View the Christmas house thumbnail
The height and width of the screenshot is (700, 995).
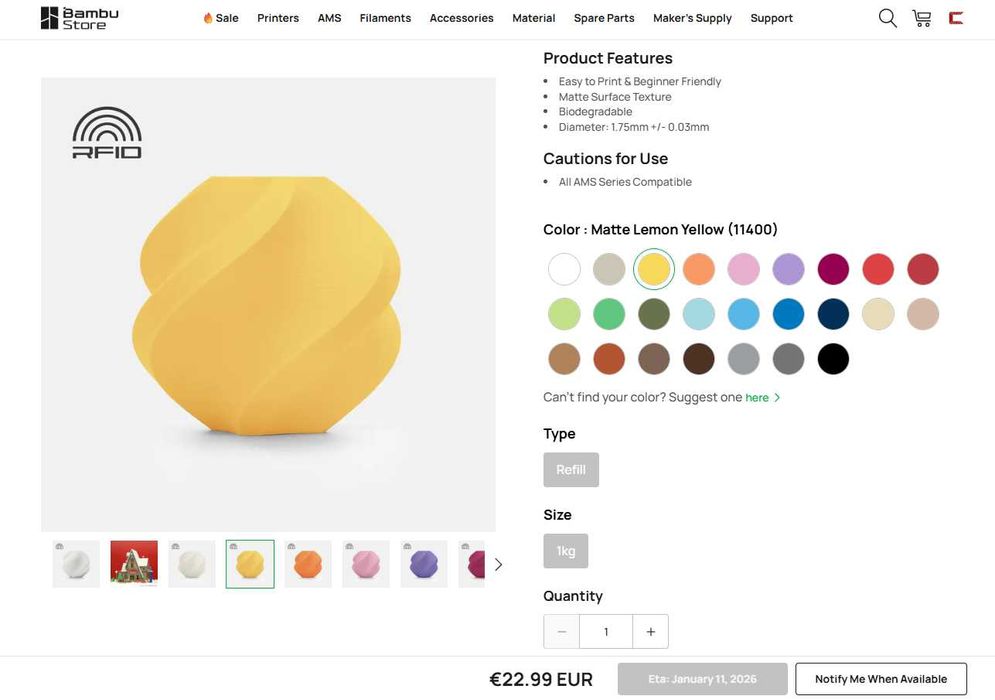pos(134,564)
